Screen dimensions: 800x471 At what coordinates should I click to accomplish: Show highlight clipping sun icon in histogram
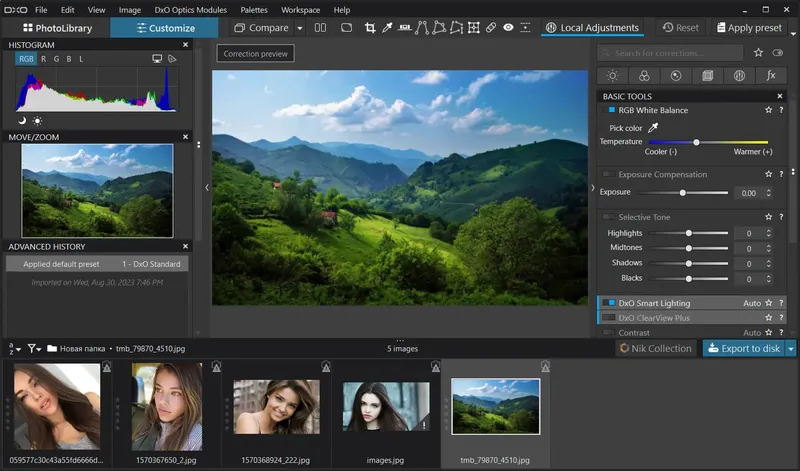(x=37, y=120)
